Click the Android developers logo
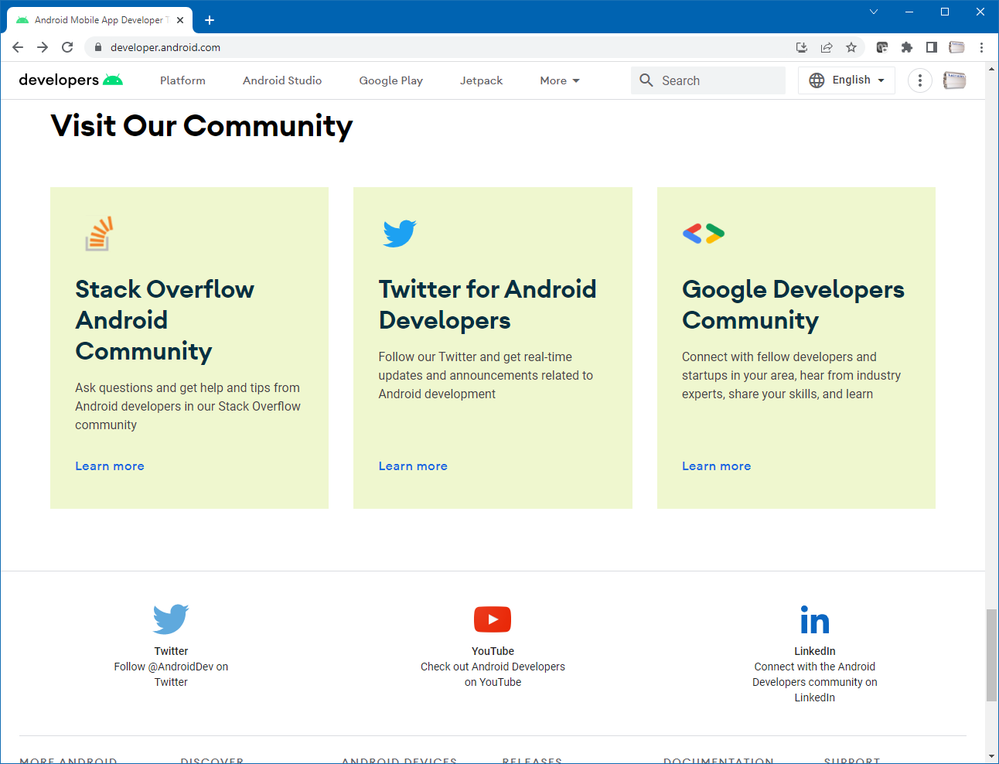The width and height of the screenshot is (999, 764). [71, 80]
